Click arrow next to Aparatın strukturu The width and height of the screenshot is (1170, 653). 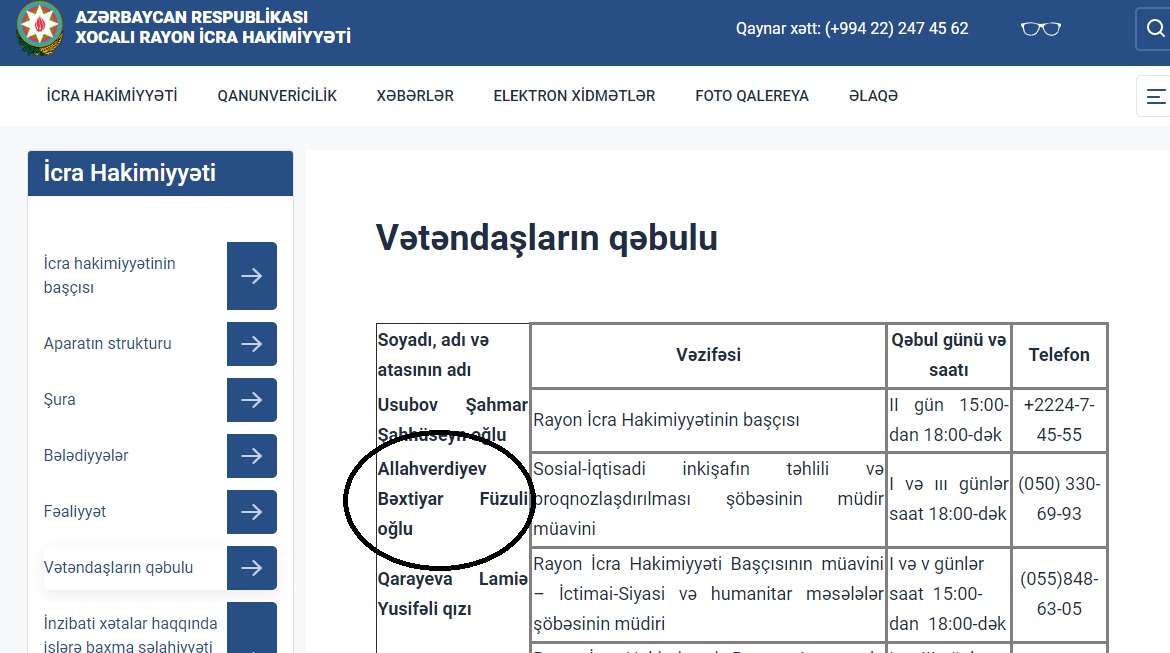point(251,343)
